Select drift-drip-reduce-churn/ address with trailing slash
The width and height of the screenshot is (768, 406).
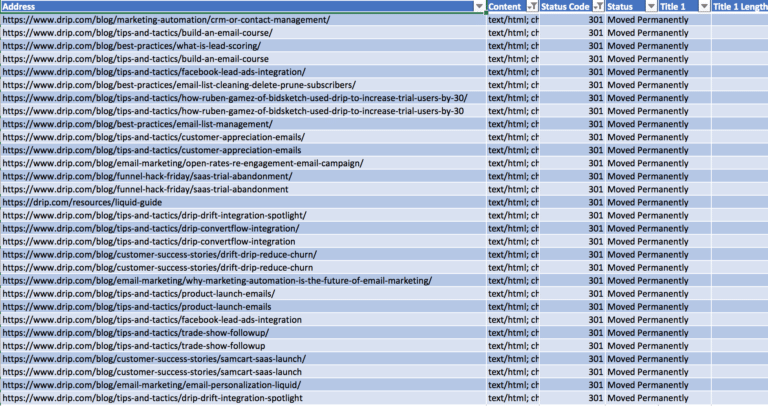pyautogui.click(x=243, y=255)
